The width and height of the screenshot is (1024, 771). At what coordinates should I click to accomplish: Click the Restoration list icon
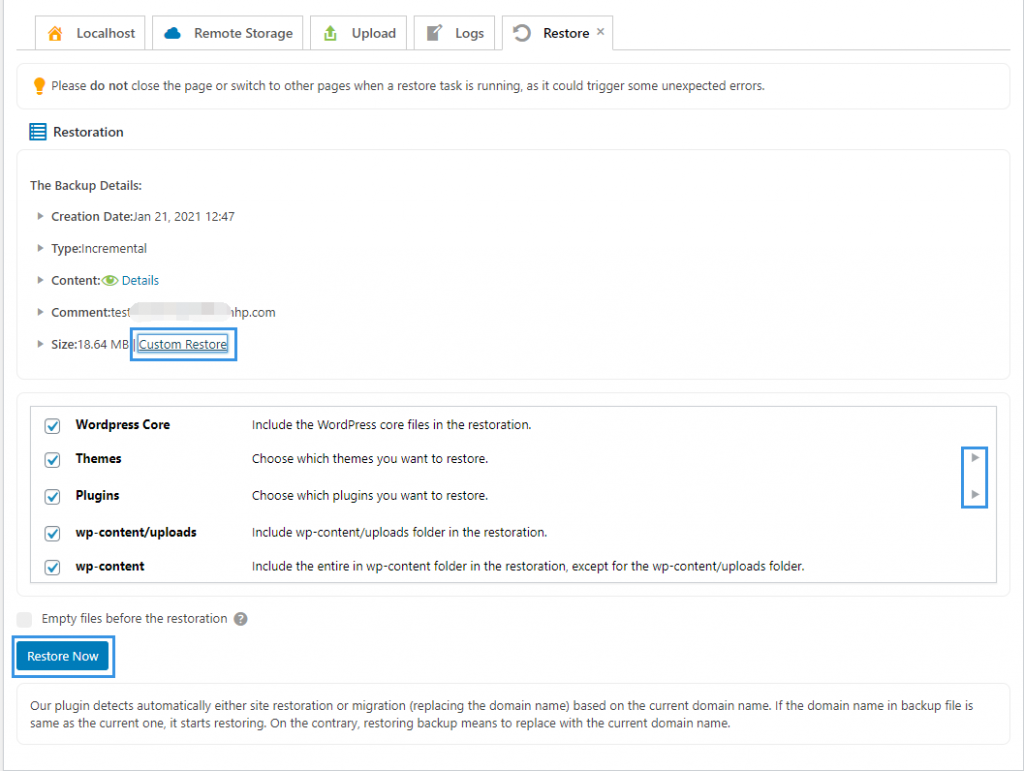(x=36, y=131)
